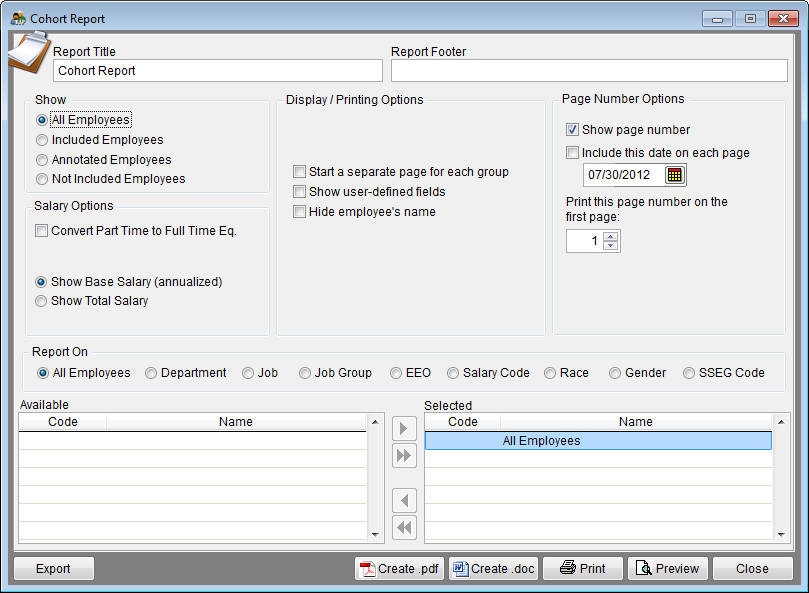Preview the report

[668, 568]
